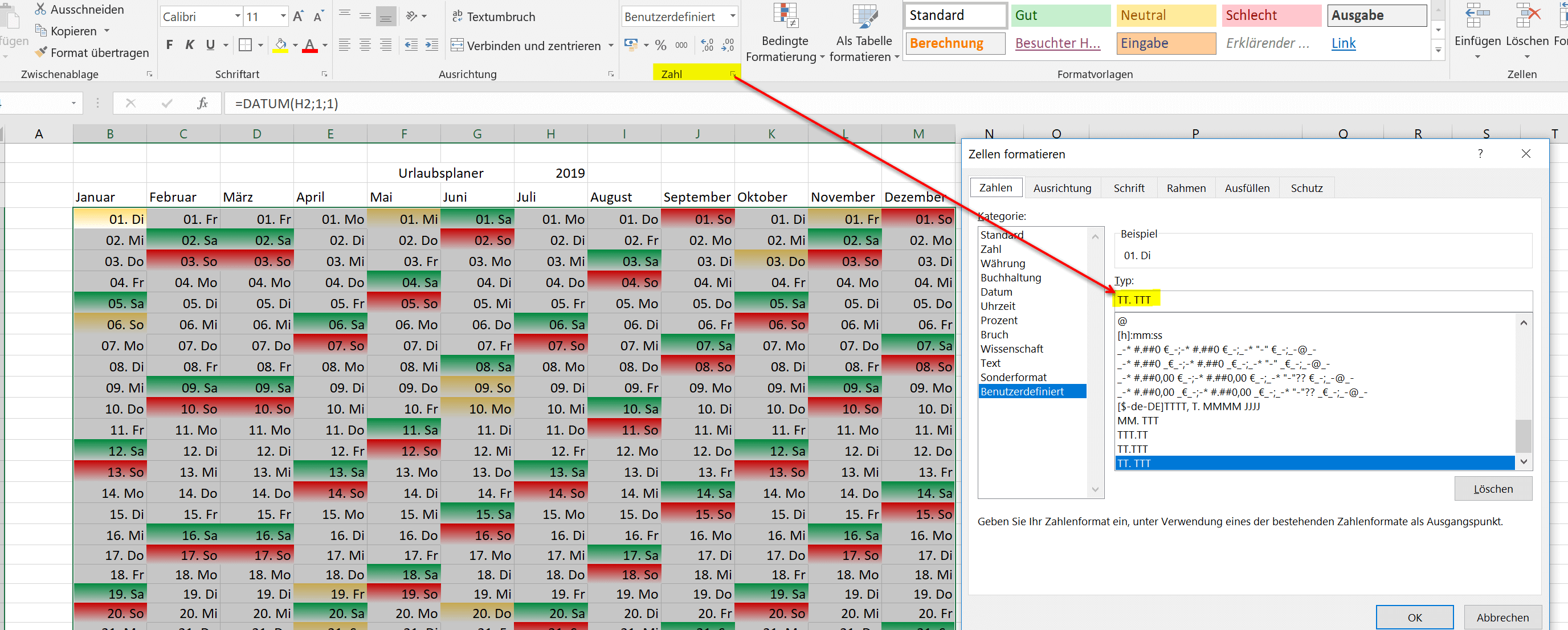The width and height of the screenshot is (1568, 630).
Task: Click the Abbrechen button
Action: click(x=1502, y=617)
